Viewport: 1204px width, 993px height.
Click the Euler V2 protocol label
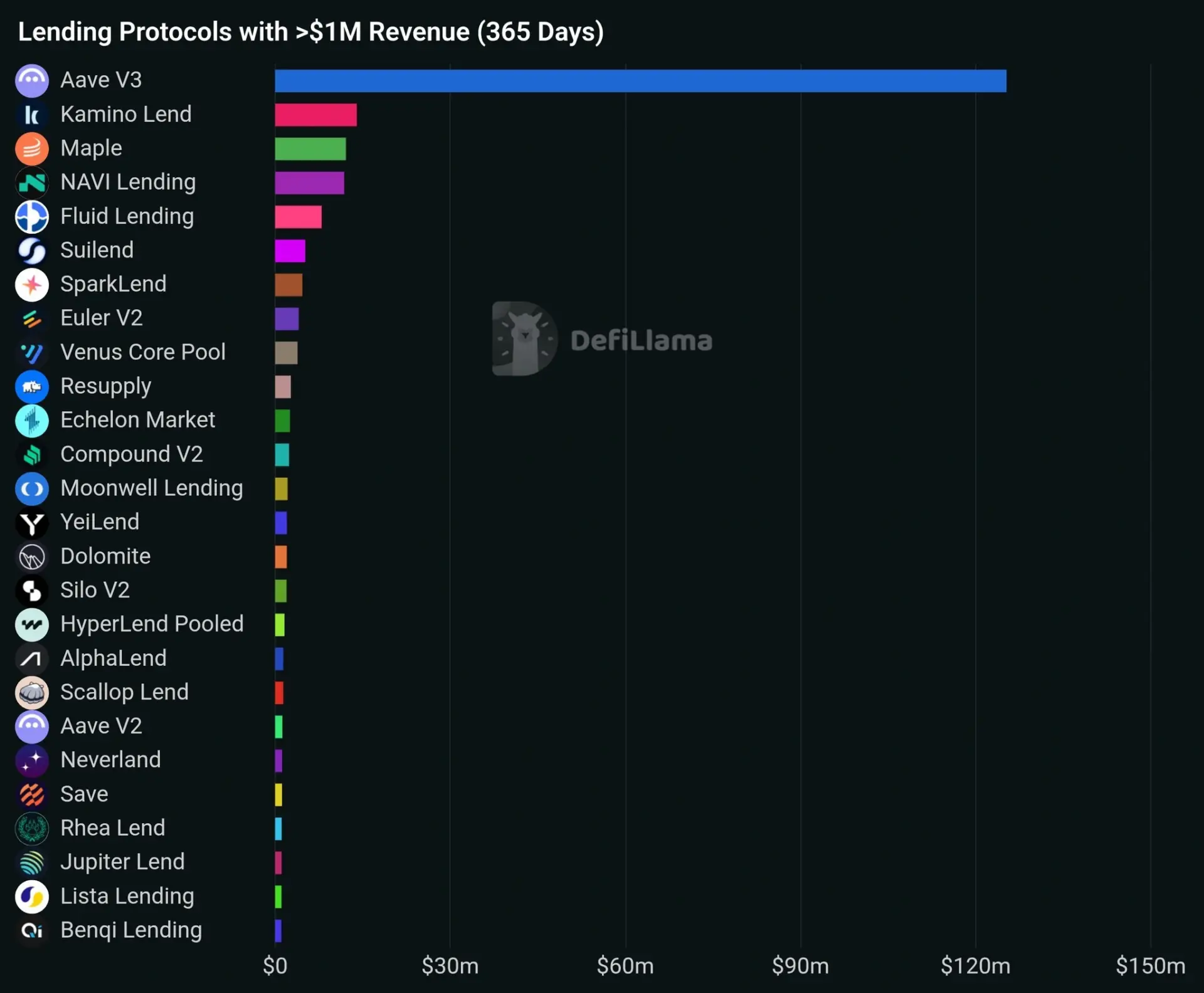click(x=102, y=318)
